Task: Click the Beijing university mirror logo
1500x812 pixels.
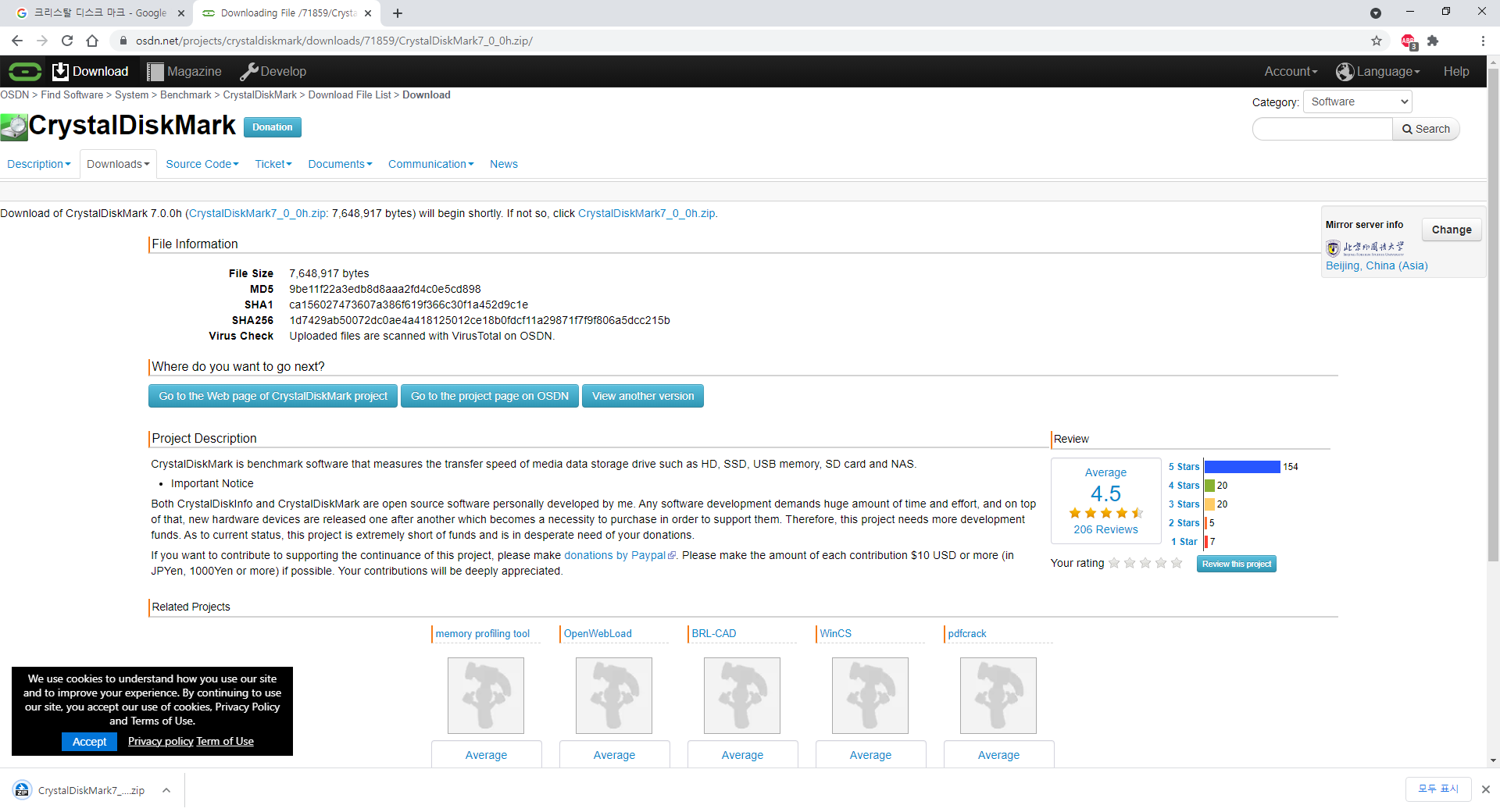Action: click(1365, 248)
